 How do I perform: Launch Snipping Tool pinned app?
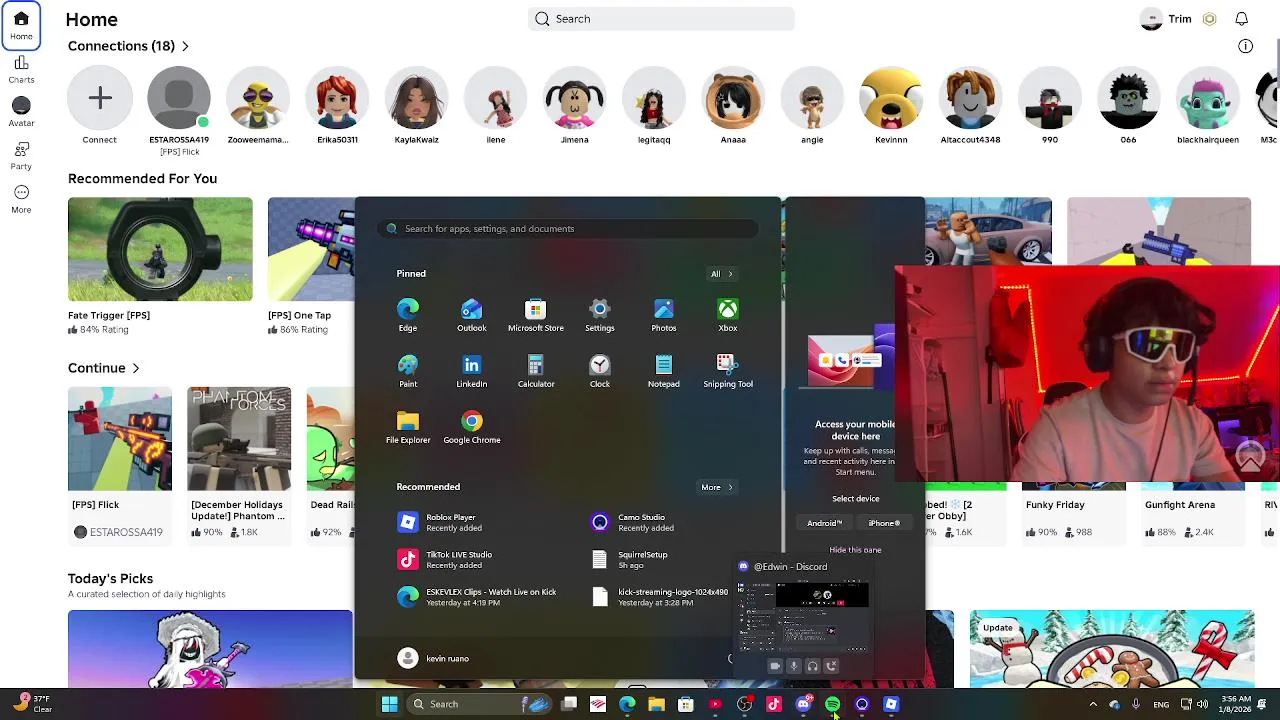727,371
